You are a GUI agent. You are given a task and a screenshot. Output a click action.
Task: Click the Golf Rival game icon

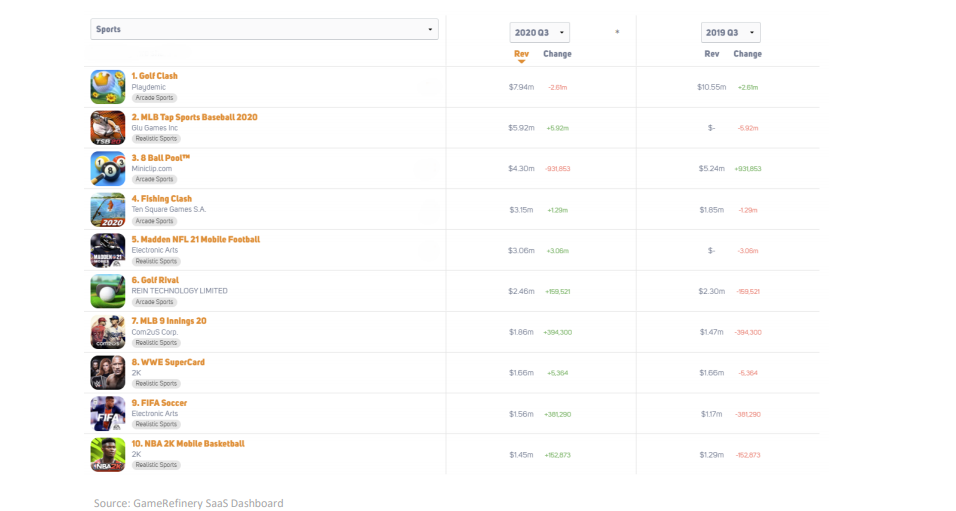pyautogui.click(x=108, y=291)
